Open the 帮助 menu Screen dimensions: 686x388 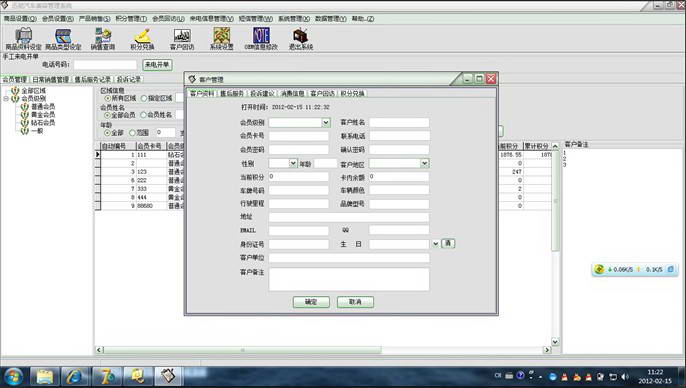pos(363,19)
